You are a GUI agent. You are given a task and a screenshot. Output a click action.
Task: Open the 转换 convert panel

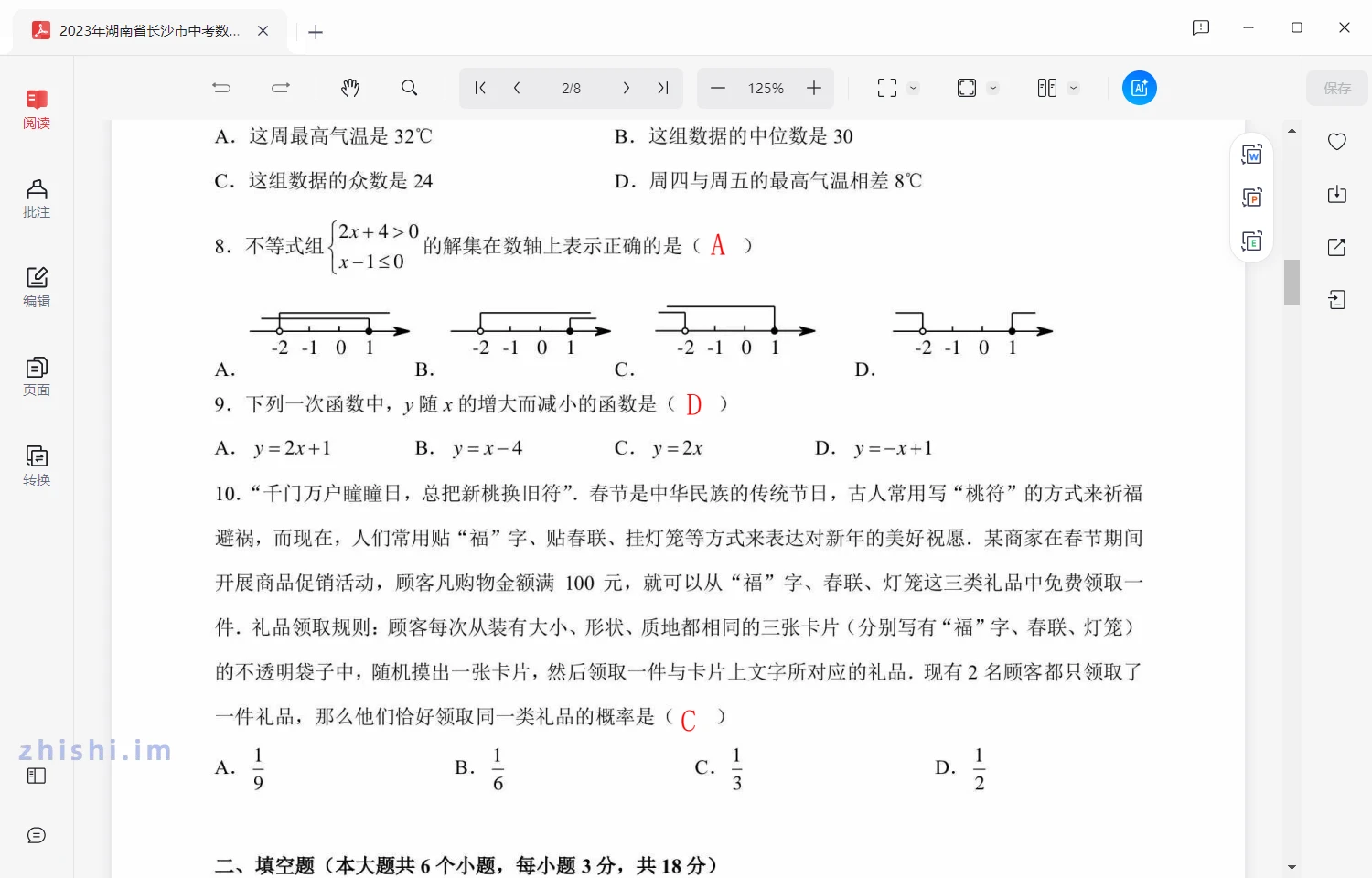(37, 466)
